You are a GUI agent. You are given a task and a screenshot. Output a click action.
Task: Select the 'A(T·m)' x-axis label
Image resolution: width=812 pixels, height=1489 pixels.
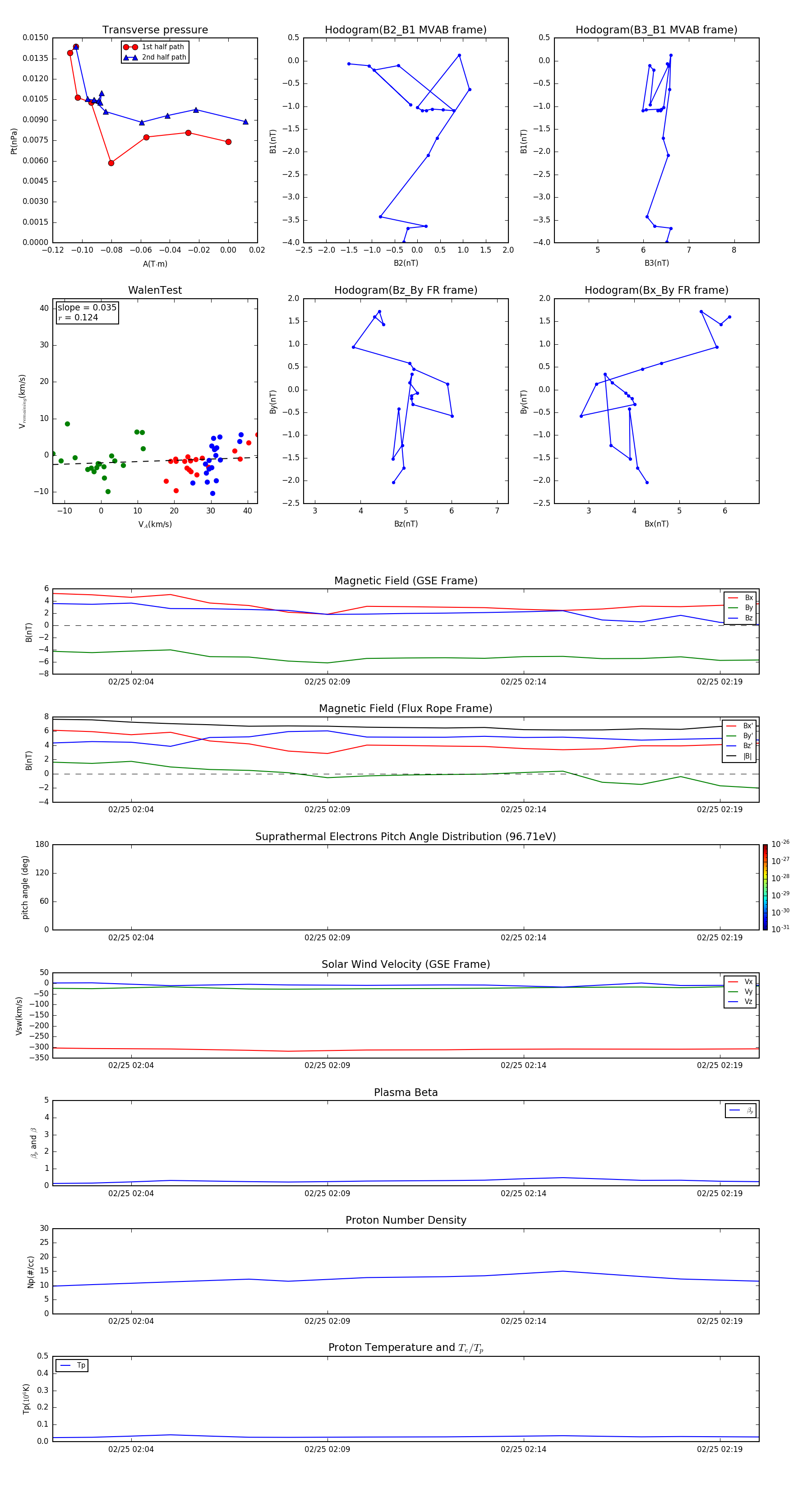[155, 264]
